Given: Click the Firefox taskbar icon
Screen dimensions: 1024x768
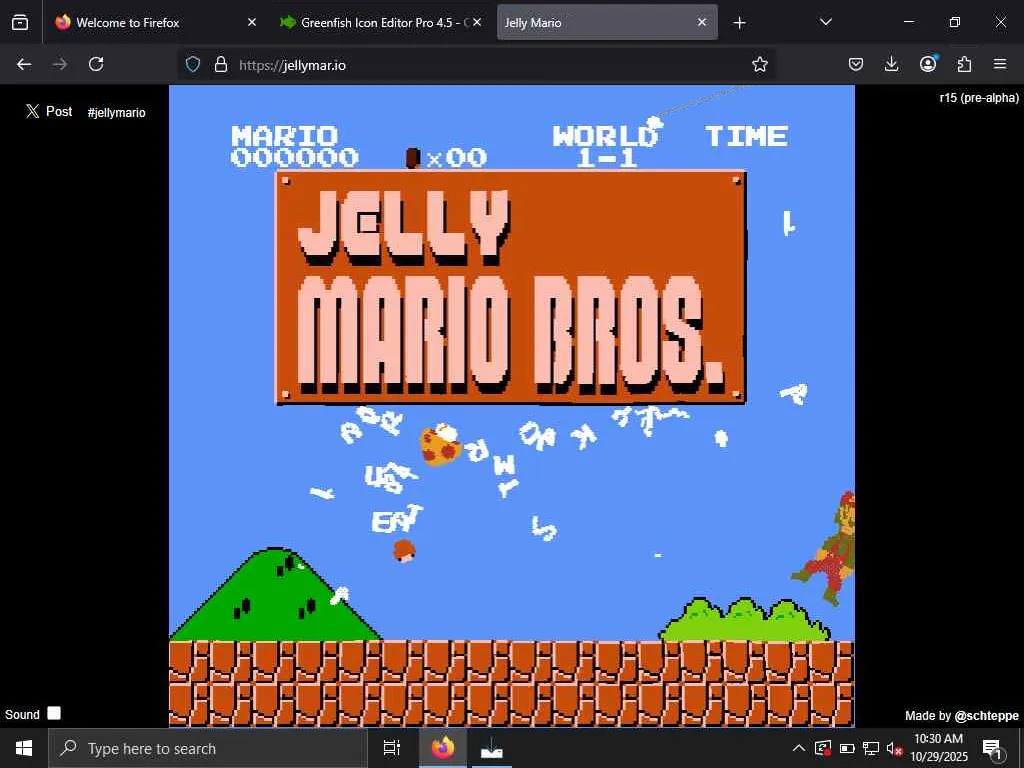Looking at the screenshot, I should point(442,748).
